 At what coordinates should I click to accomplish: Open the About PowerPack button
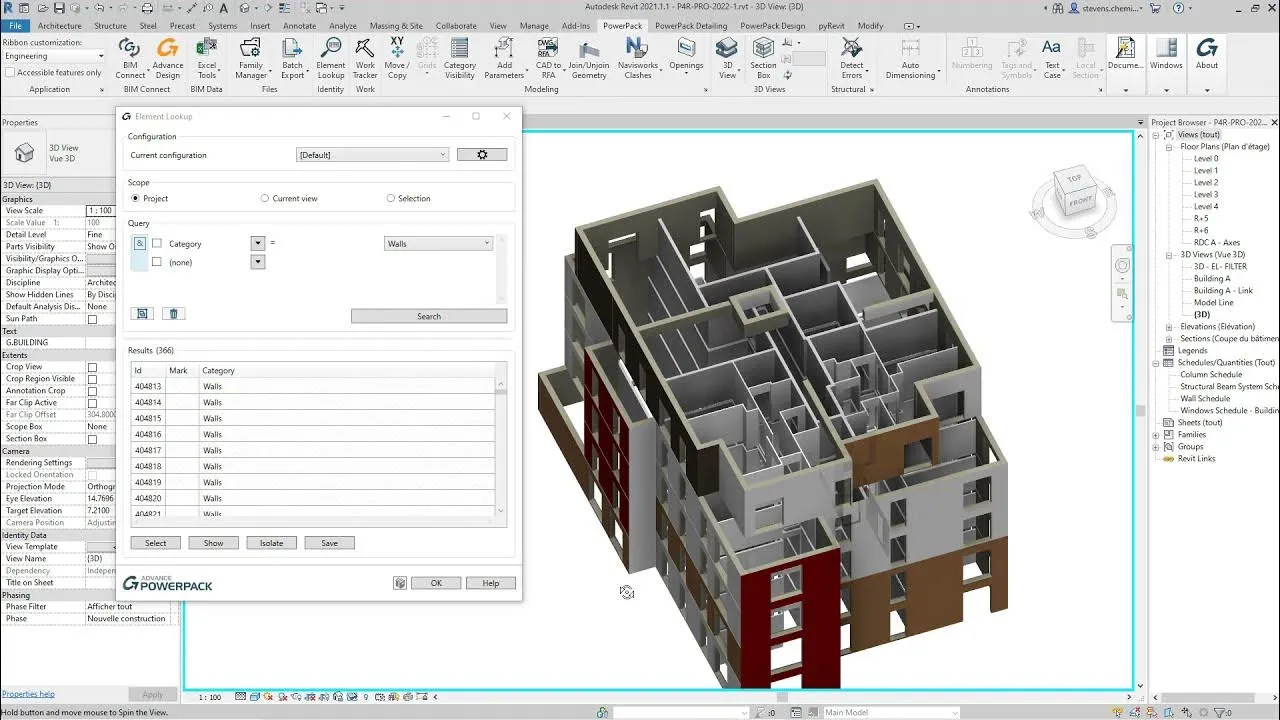(x=1207, y=54)
